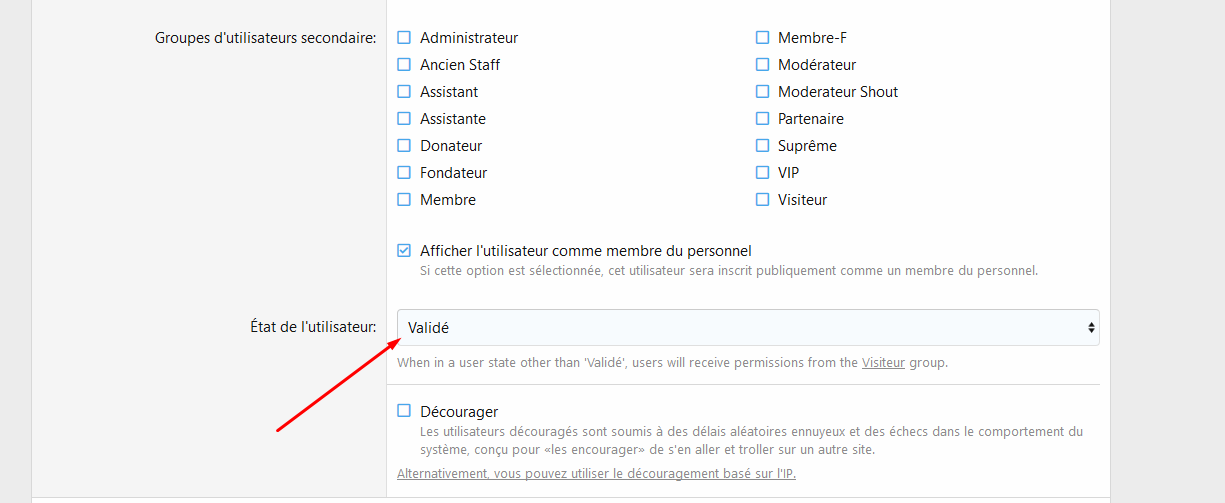1225x503 pixels.
Task: Tick the Assistant checkbox
Action: point(404,92)
